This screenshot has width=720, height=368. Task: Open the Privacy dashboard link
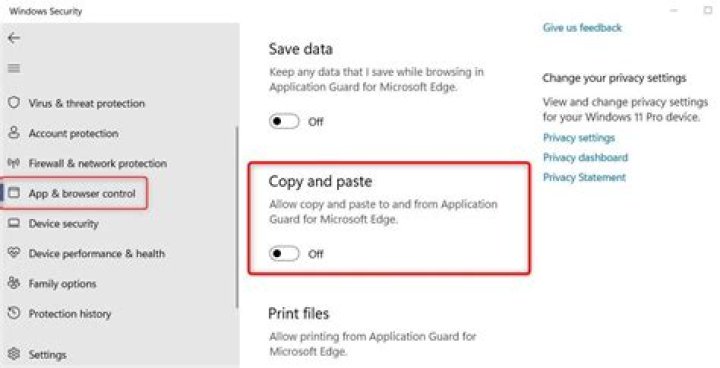(585, 158)
